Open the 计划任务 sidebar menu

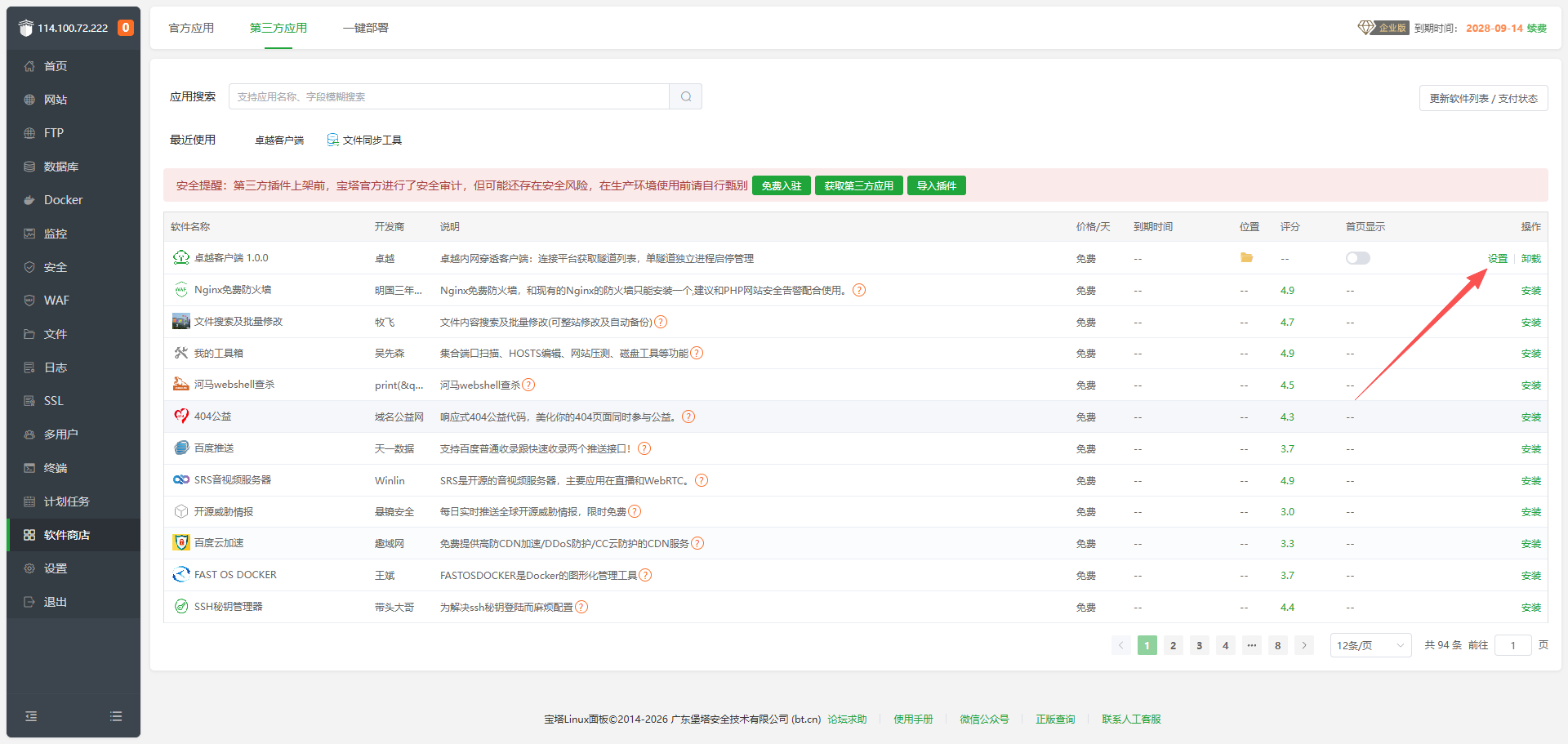pos(73,501)
